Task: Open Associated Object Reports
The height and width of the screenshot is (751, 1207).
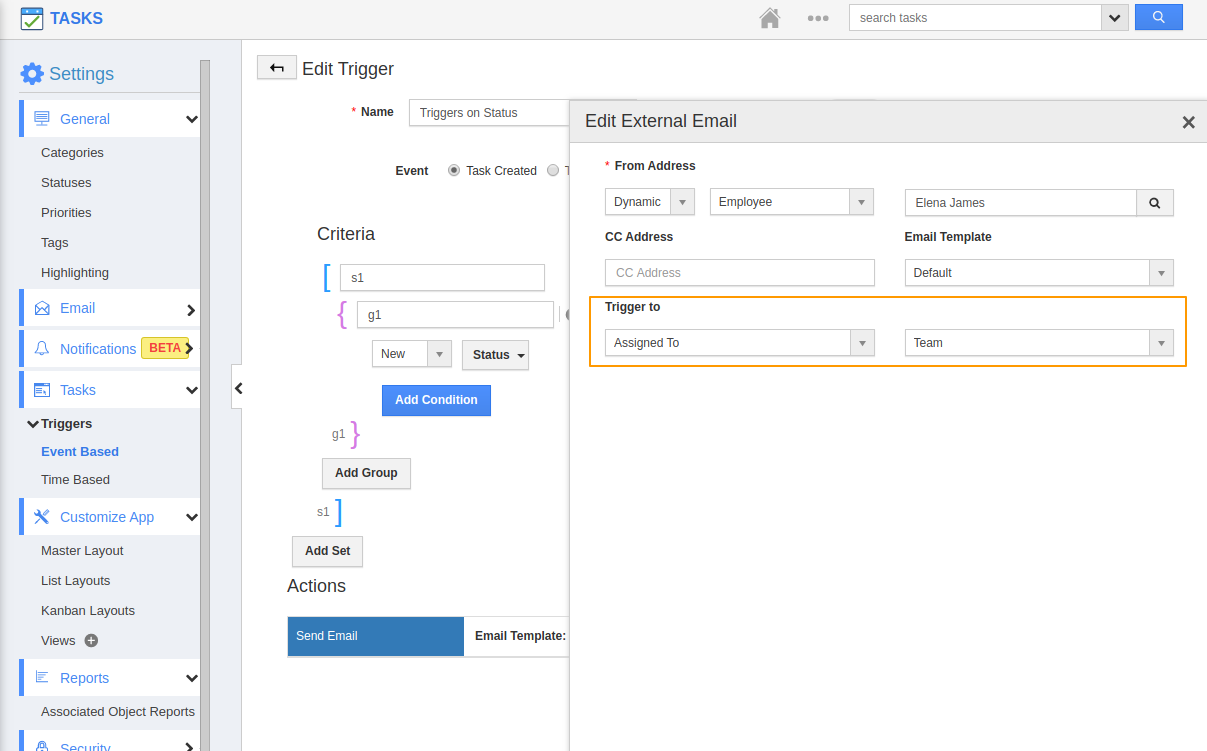Action: (x=118, y=712)
